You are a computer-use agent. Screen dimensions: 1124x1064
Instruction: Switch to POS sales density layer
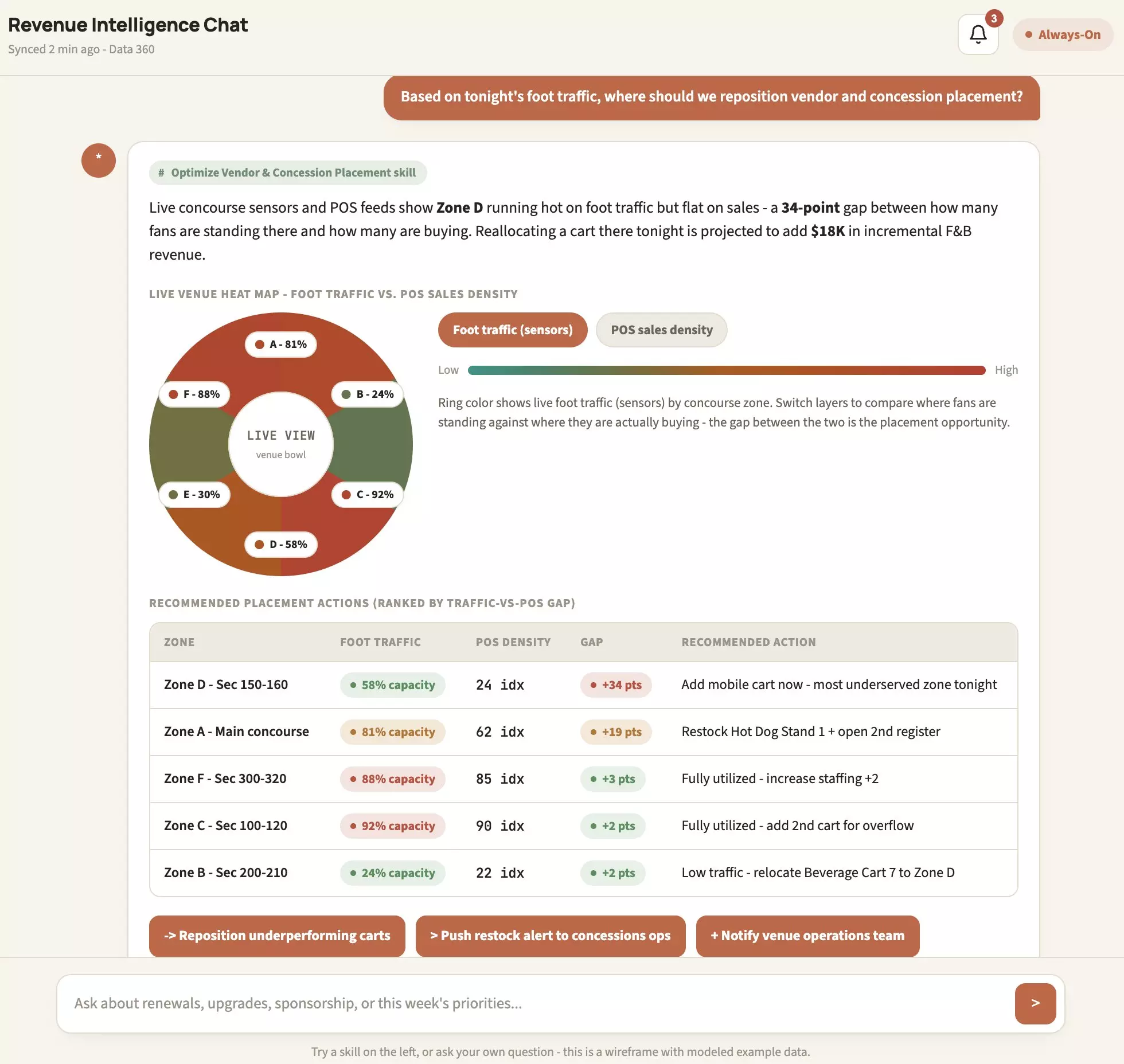click(662, 330)
